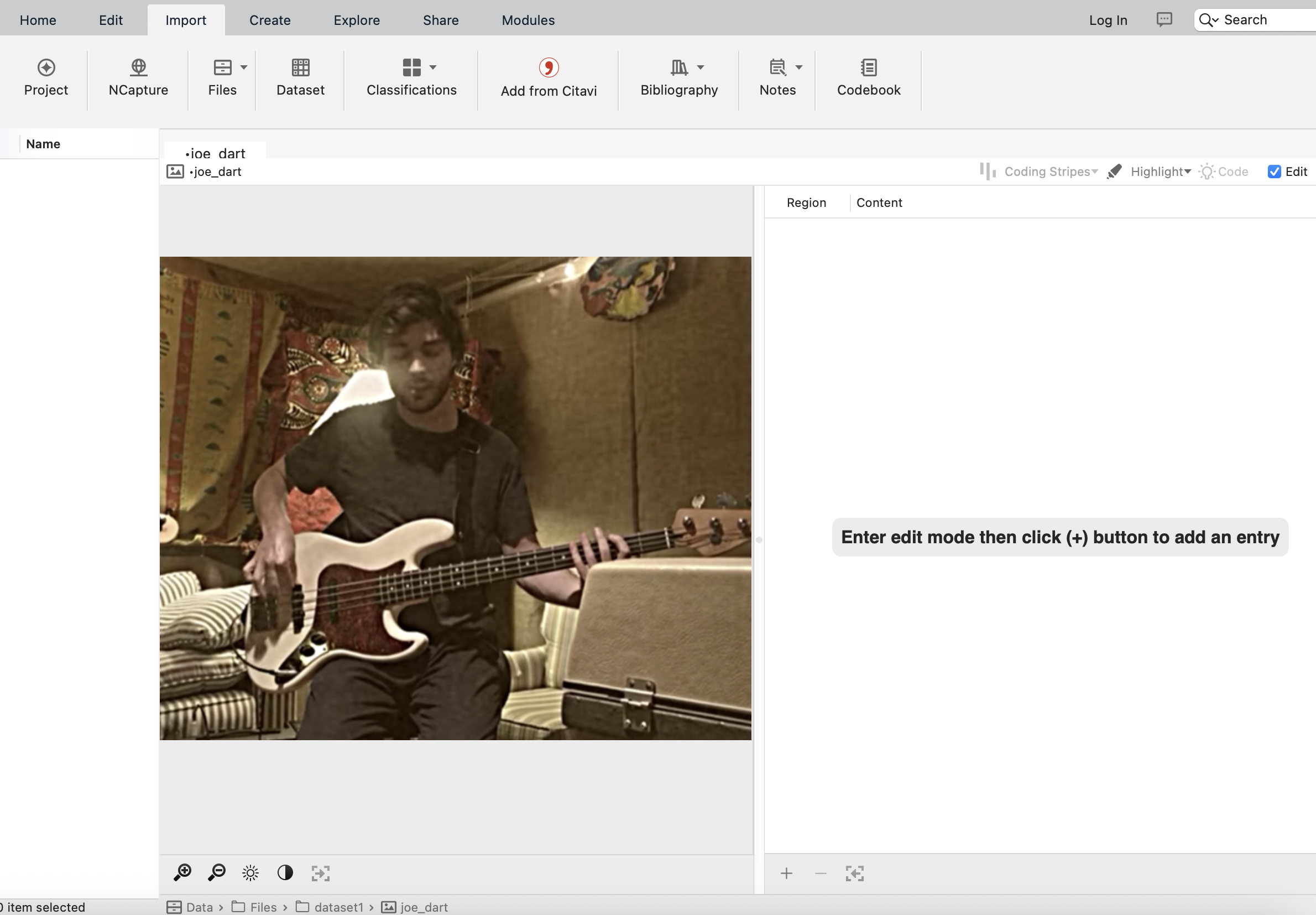Click the Log In button

click(1108, 20)
